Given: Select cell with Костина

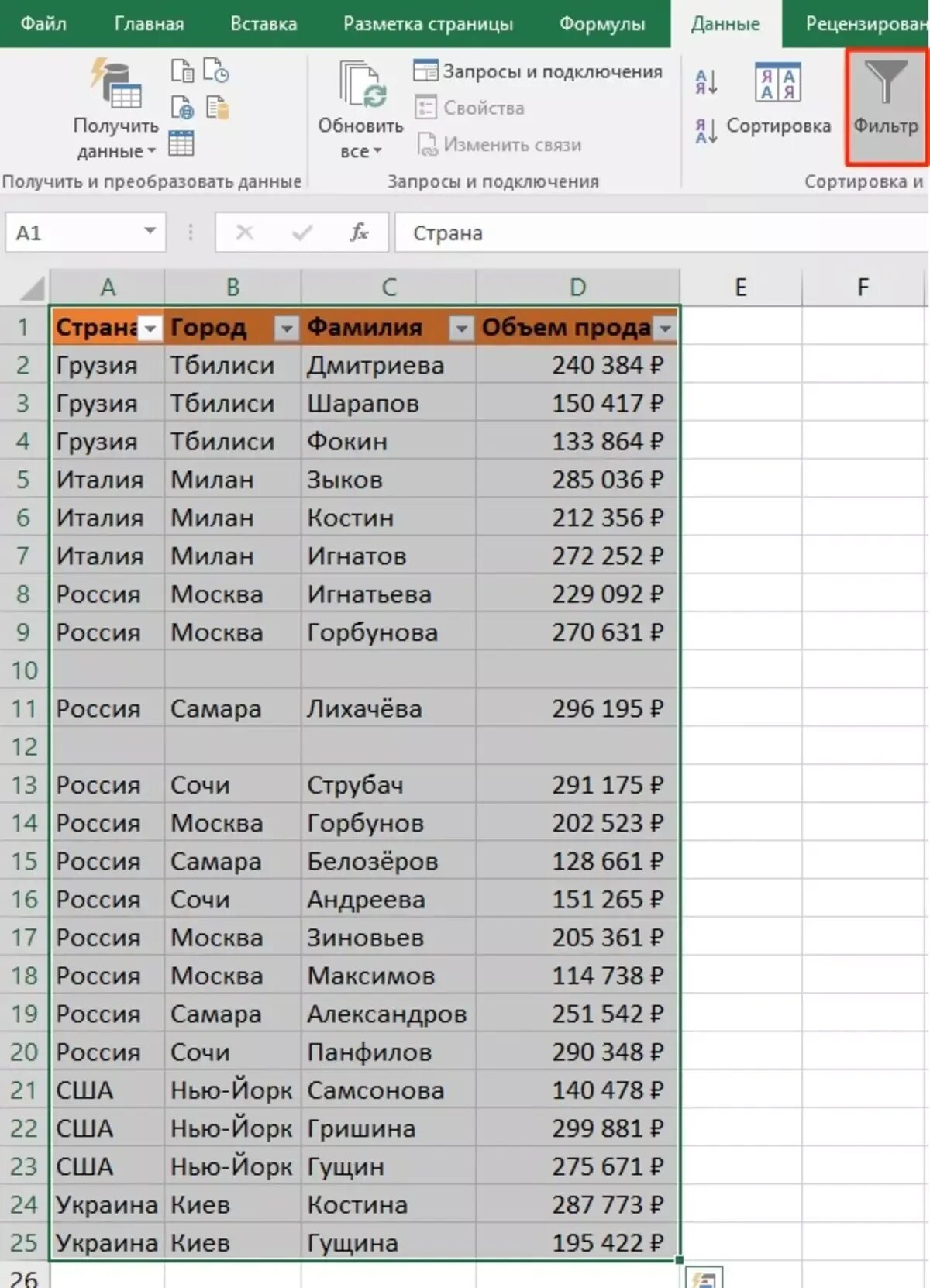Looking at the screenshot, I should pos(388,1205).
